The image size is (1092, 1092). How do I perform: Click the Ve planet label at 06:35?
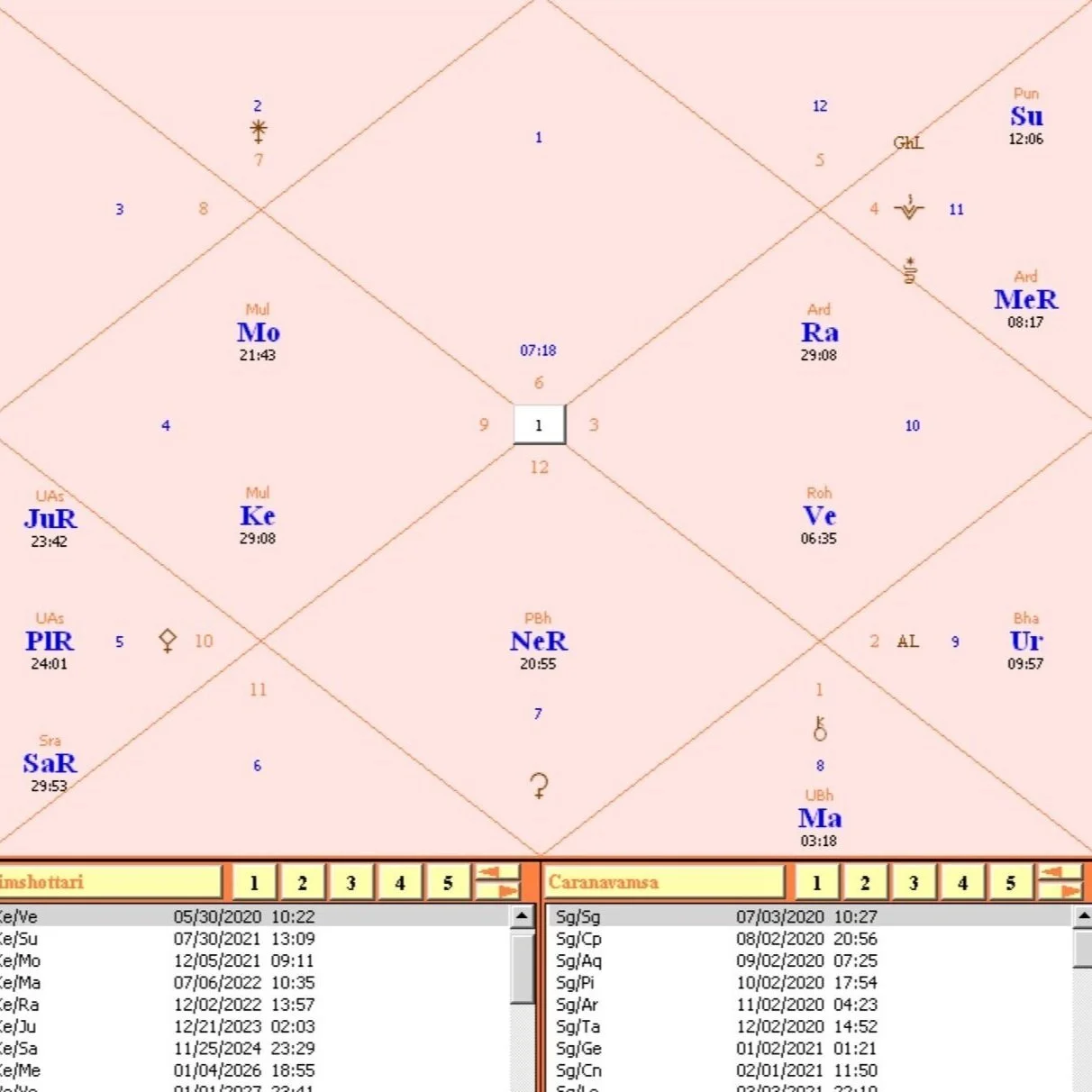[820, 516]
